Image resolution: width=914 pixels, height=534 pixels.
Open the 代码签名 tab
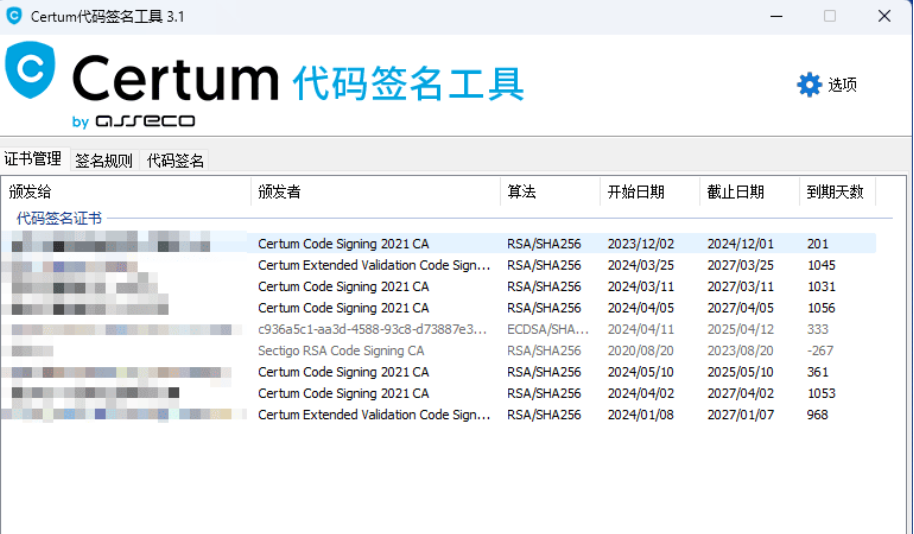[175, 160]
